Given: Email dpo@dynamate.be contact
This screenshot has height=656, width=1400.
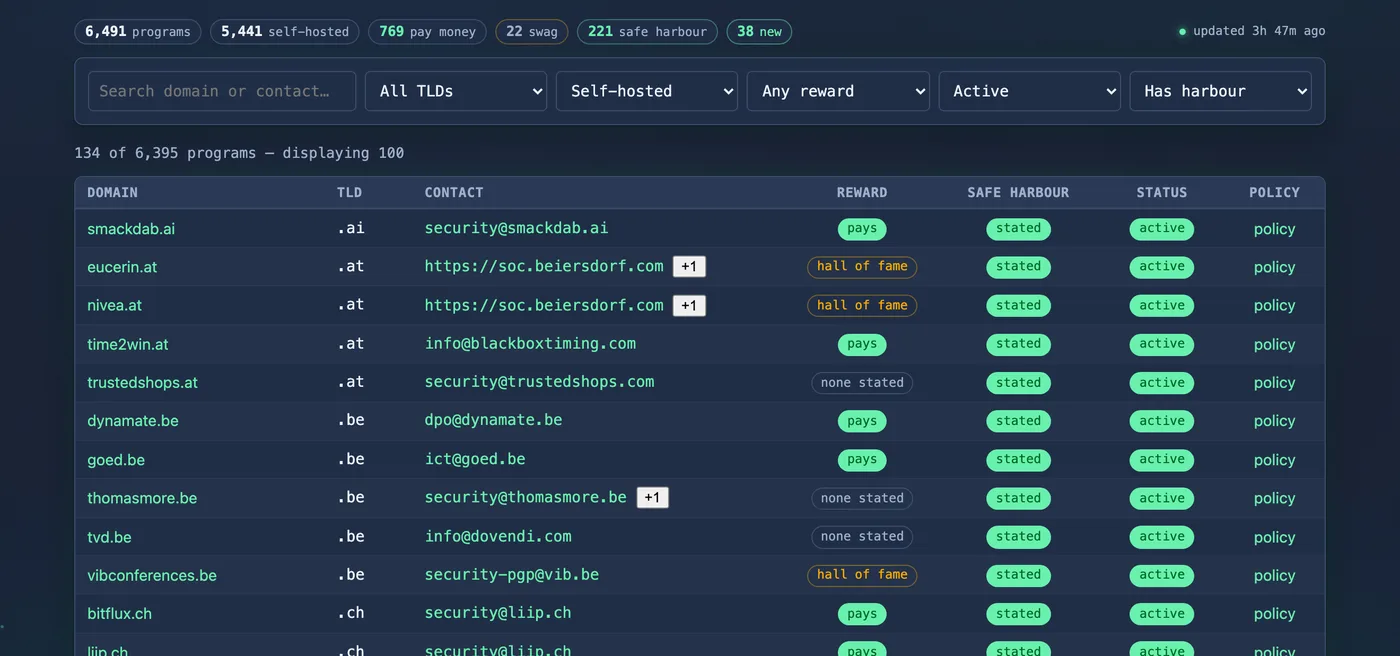Looking at the screenshot, I should [494, 420].
